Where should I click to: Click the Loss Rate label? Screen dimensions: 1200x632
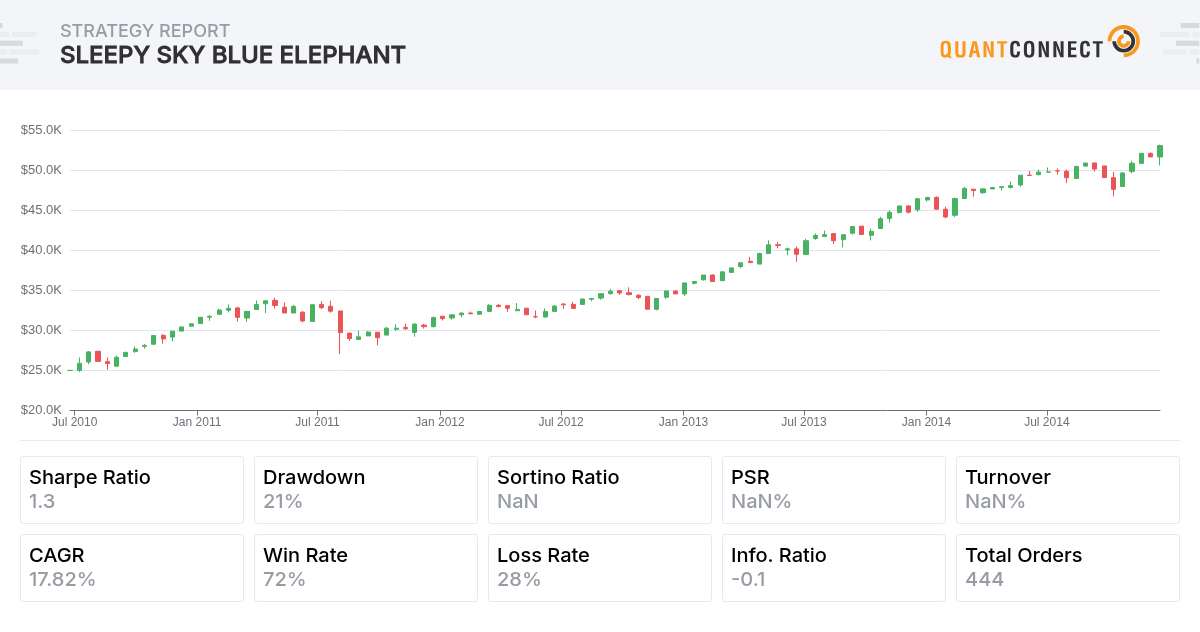tap(543, 556)
